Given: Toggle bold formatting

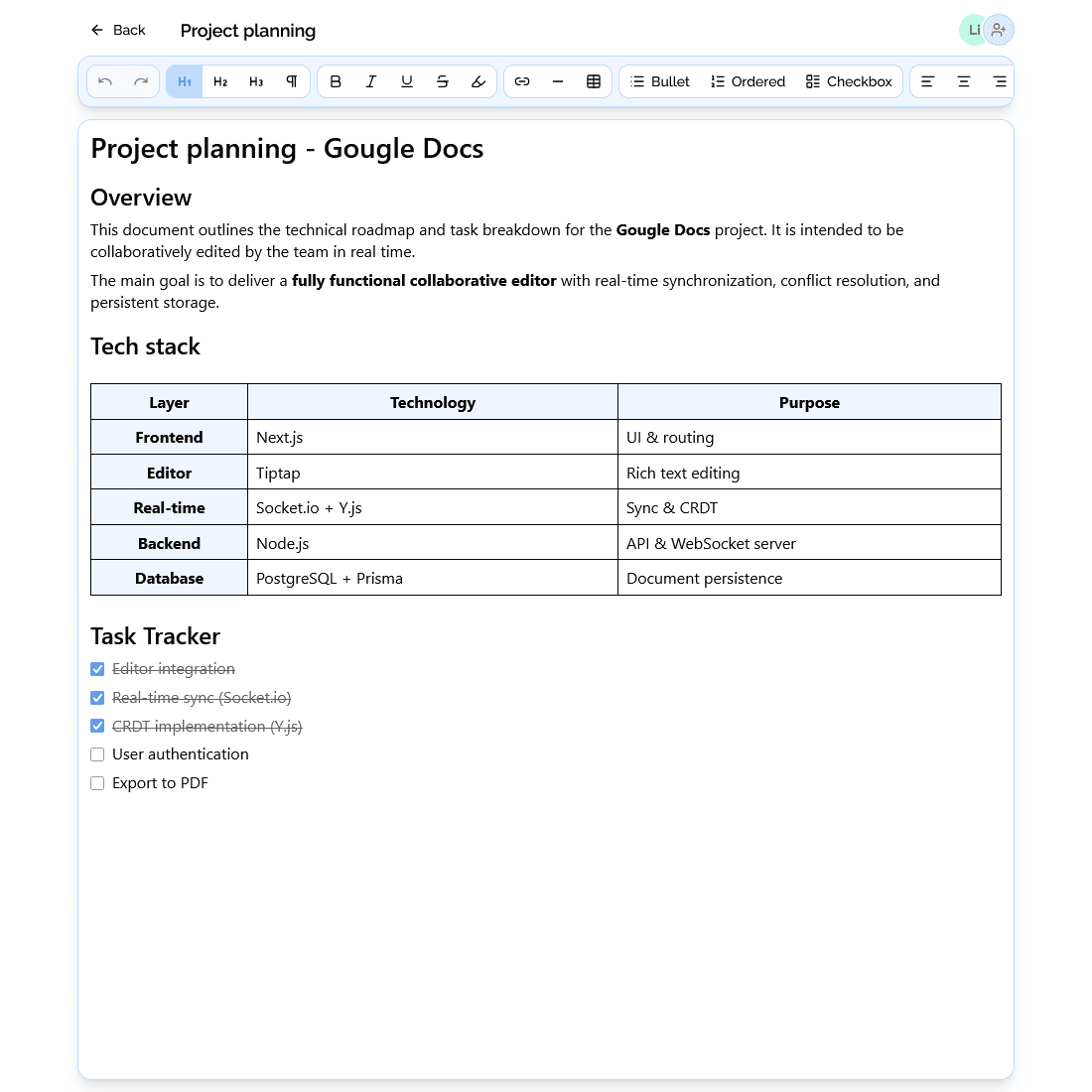Looking at the screenshot, I should [x=336, y=81].
